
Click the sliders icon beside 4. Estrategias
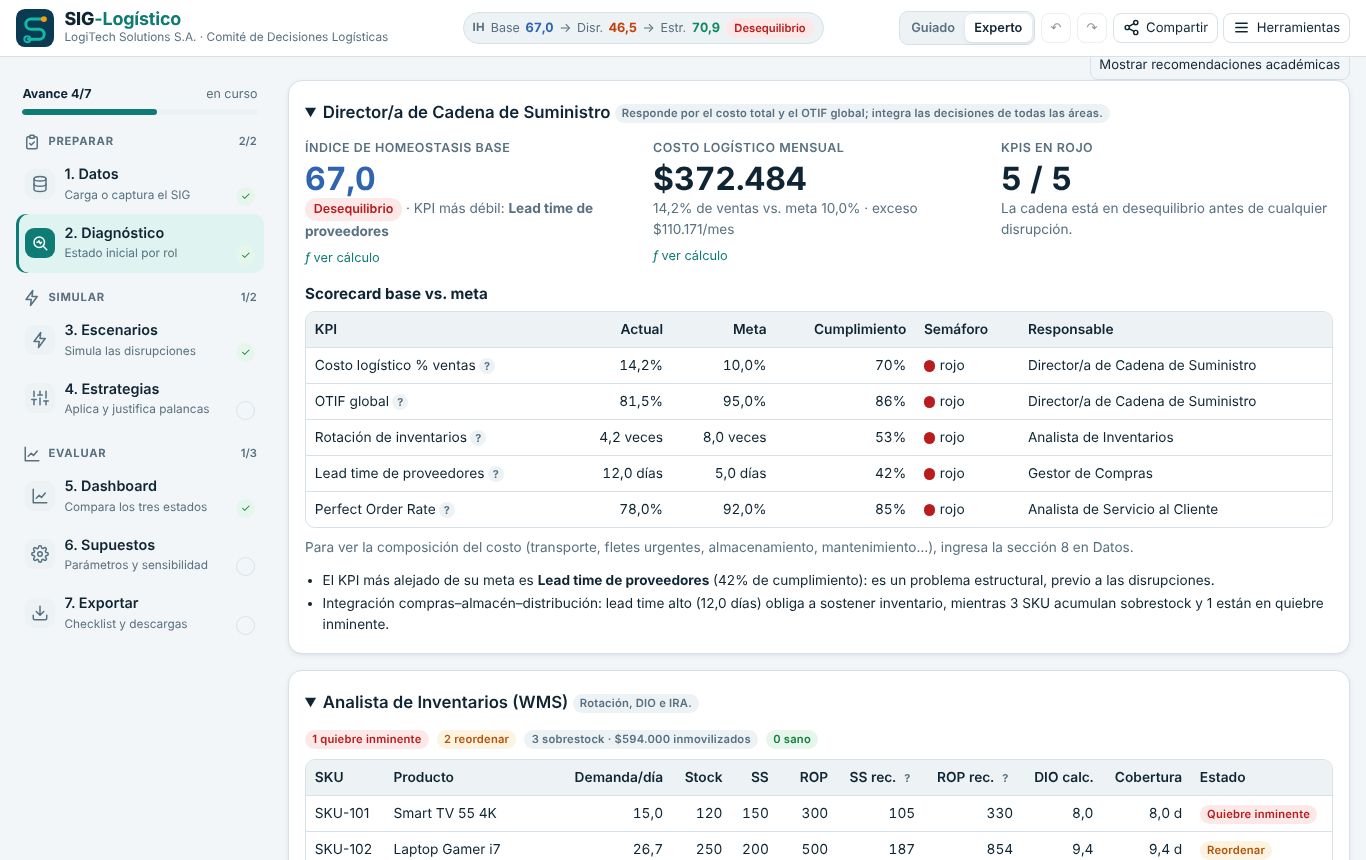click(x=40, y=399)
